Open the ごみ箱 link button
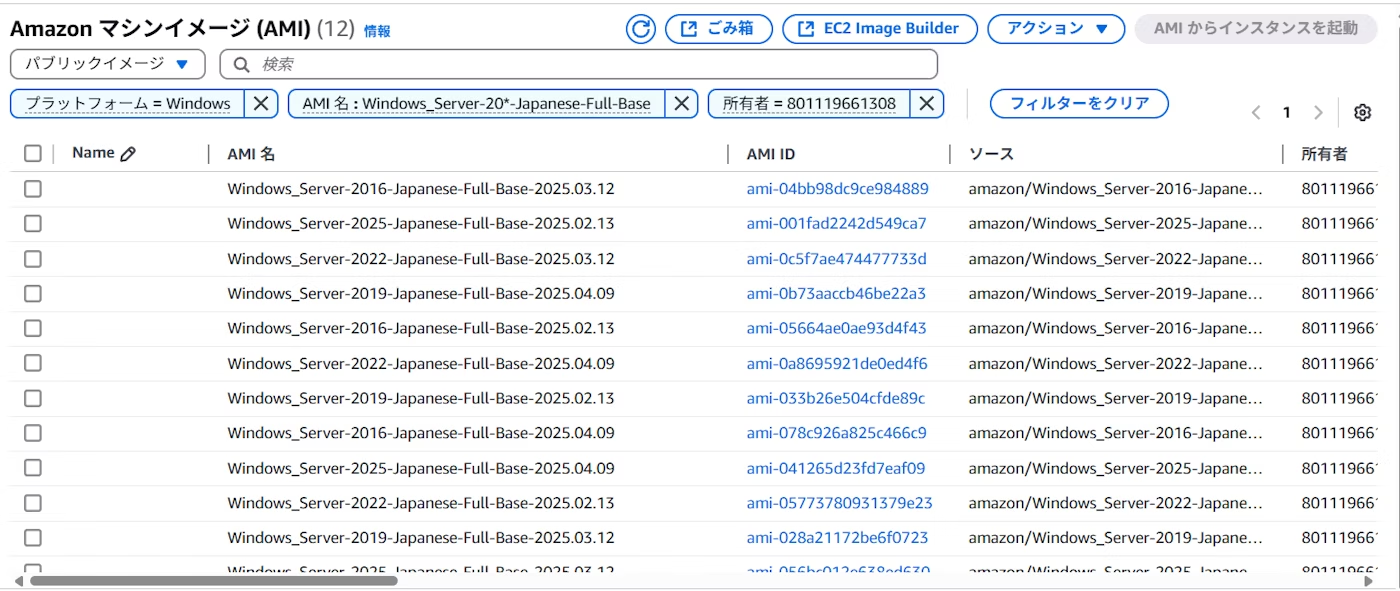The image size is (1400, 591). tap(719, 29)
